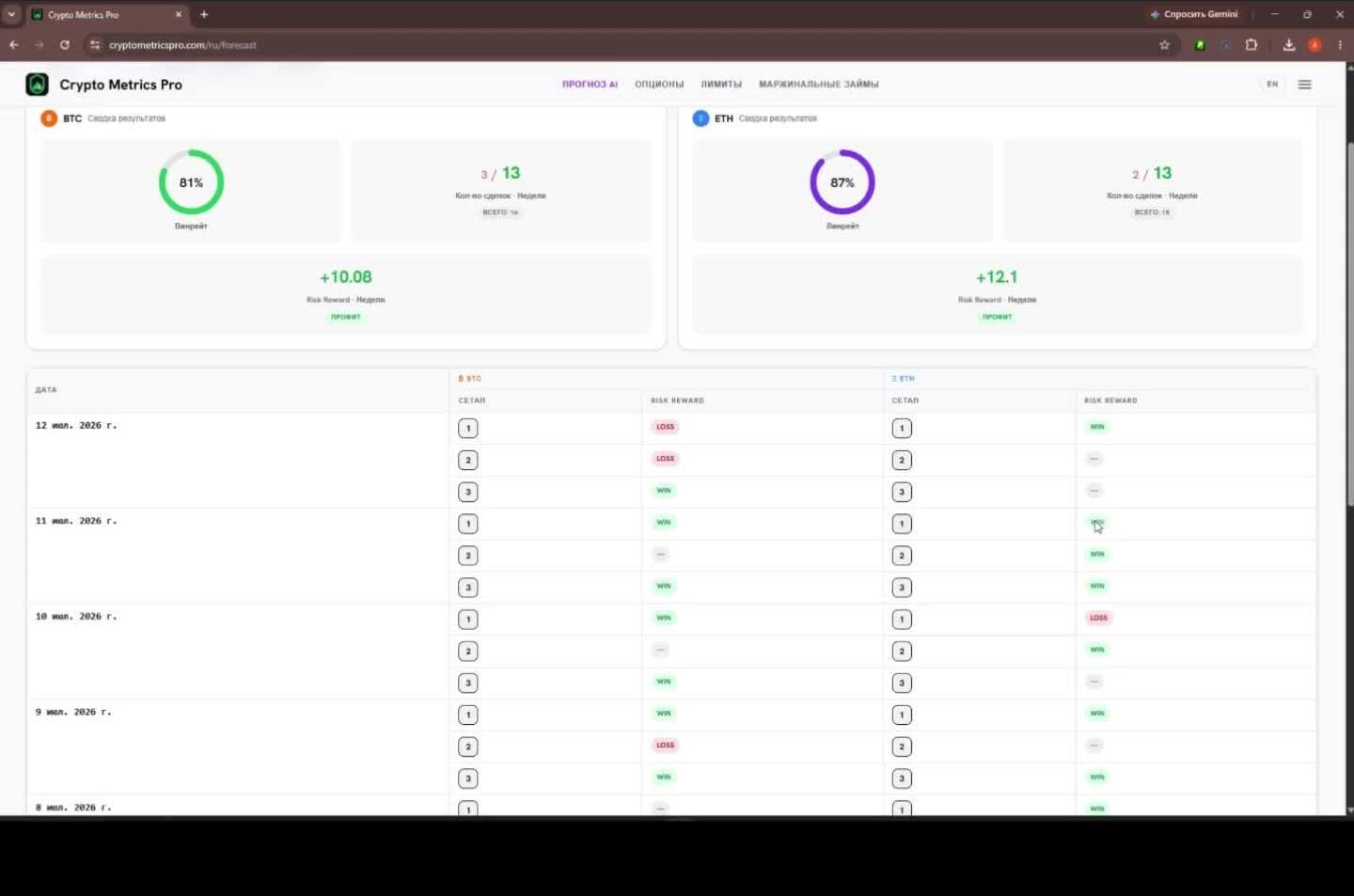Click the ДАТА column header
The height and width of the screenshot is (896, 1354).
pyautogui.click(x=46, y=389)
